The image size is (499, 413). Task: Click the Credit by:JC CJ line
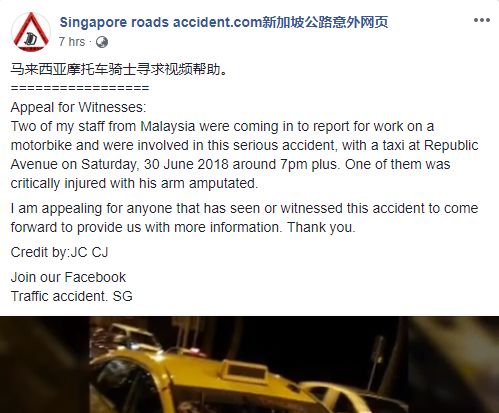(x=59, y=252)
